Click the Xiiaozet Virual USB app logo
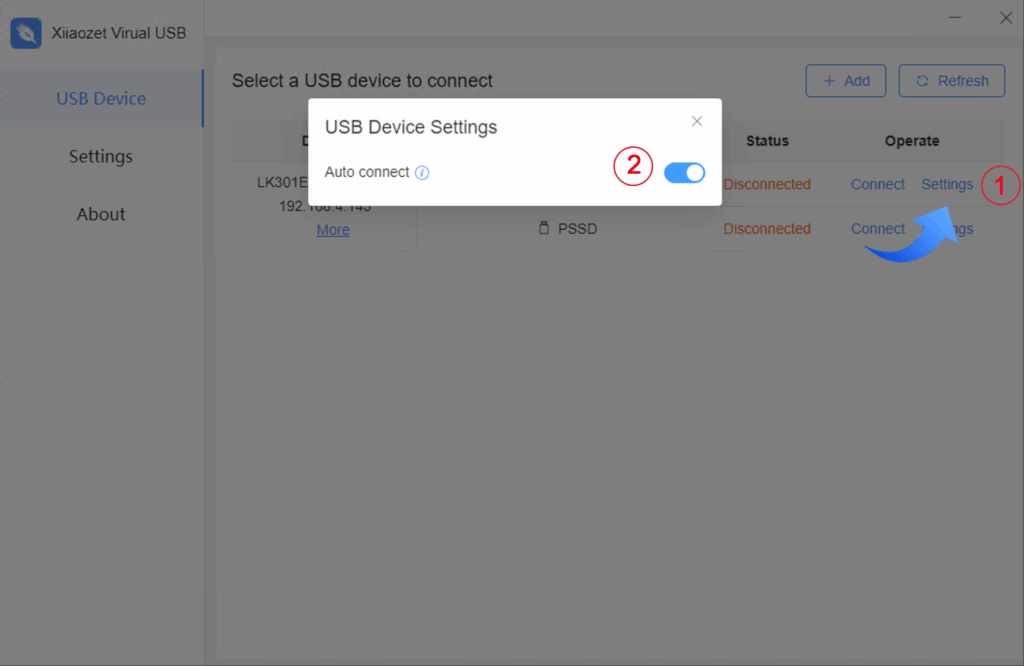The width and height of the screenshot is (1024, 666). click(26, 33)
